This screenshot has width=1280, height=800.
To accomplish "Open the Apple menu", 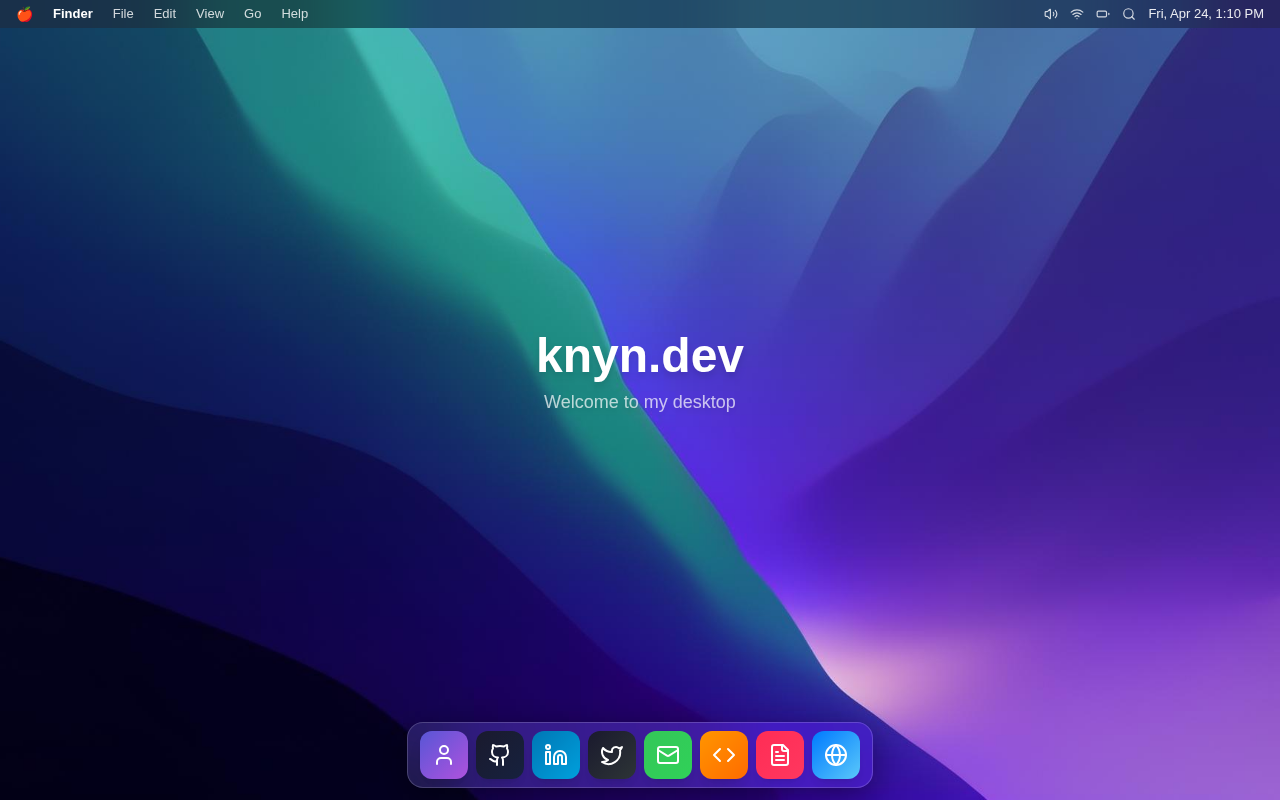I will click(x=24, y=14).
